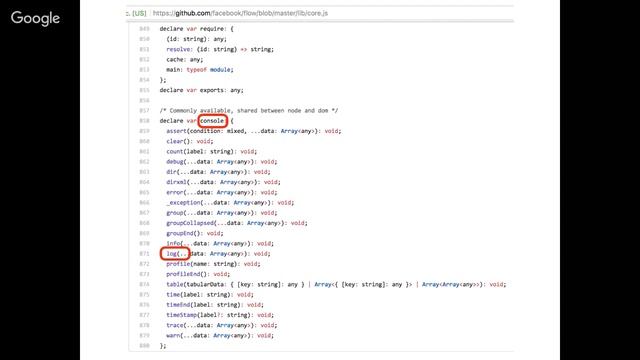This screenshot has height=360, width=640.
Task: Click the 'timeEnd(label: string): void;' line
Action: (215, 304)
